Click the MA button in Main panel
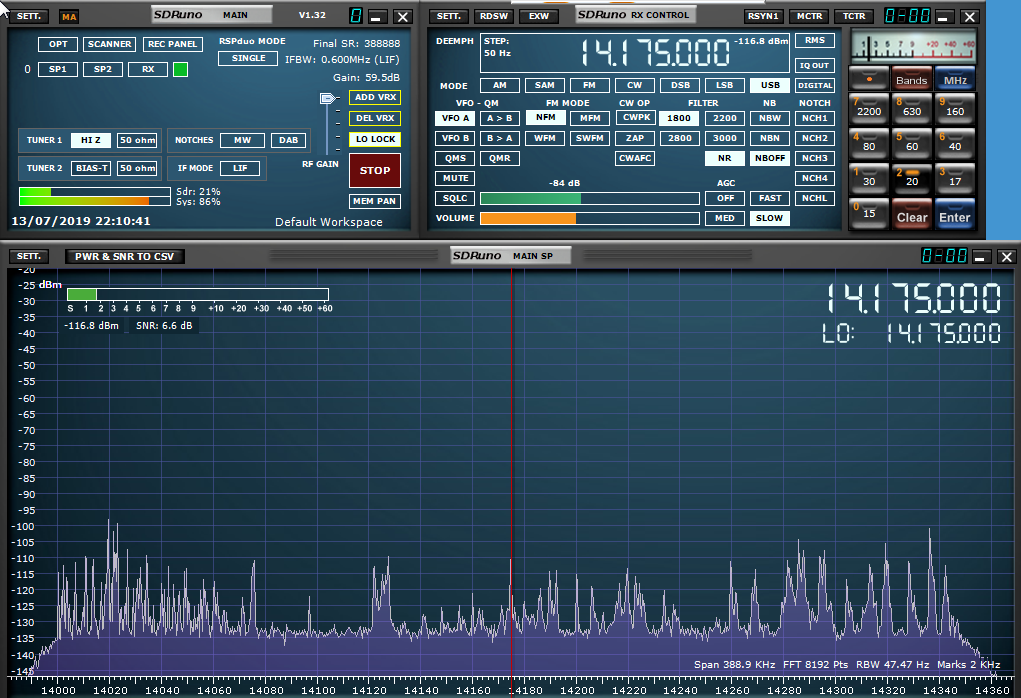This screenshot has width=1021, height=698. coord(69,16)
